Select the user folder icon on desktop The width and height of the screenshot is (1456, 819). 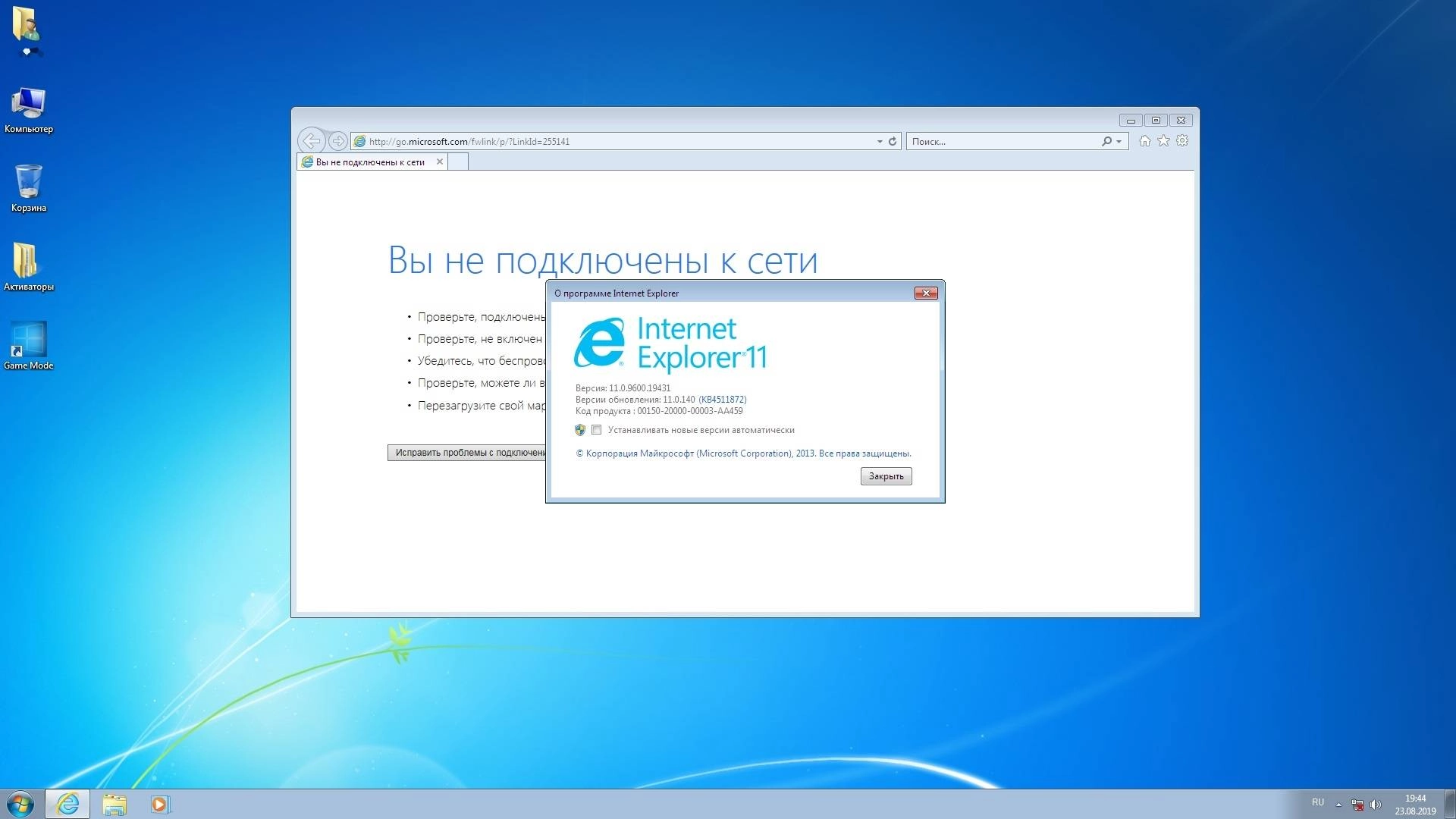click(x=27, y=30)
